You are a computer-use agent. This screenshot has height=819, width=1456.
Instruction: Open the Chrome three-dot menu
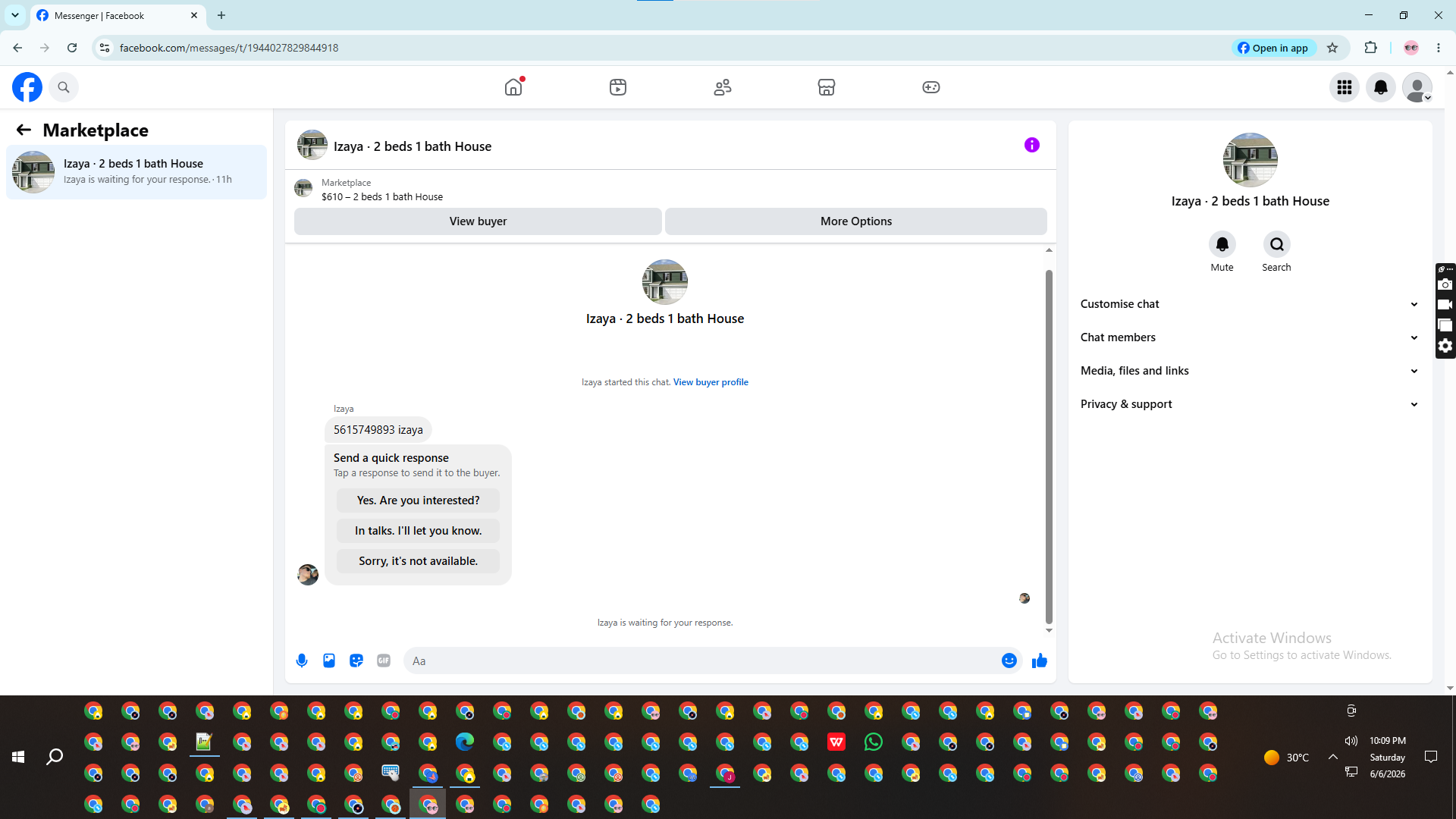point(1439,48)
